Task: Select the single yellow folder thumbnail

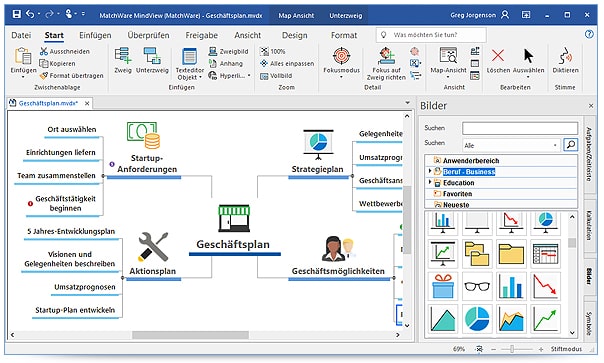Action: [x=511, y=254]
